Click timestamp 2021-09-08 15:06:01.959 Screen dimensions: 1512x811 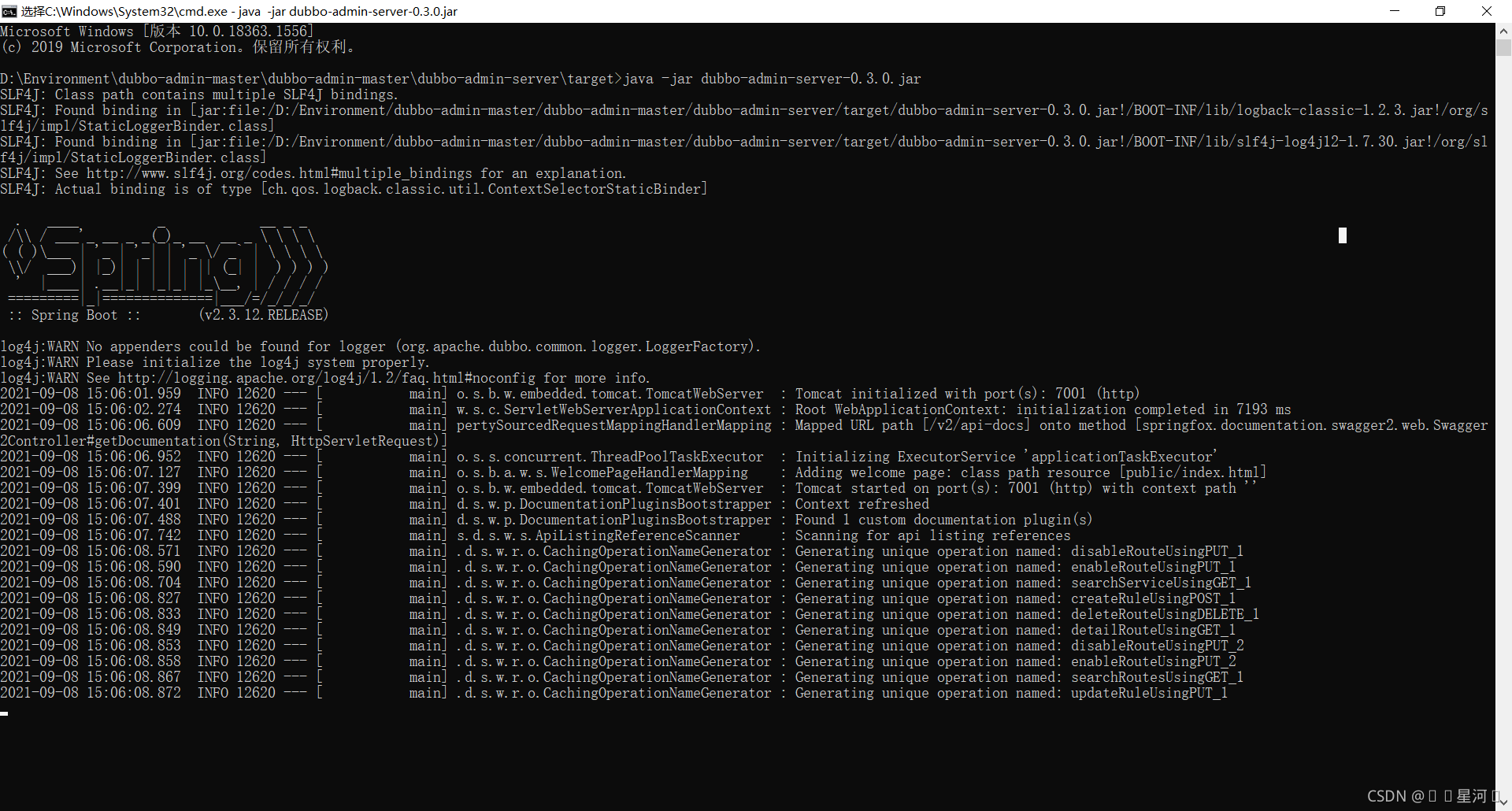(91, 394)
